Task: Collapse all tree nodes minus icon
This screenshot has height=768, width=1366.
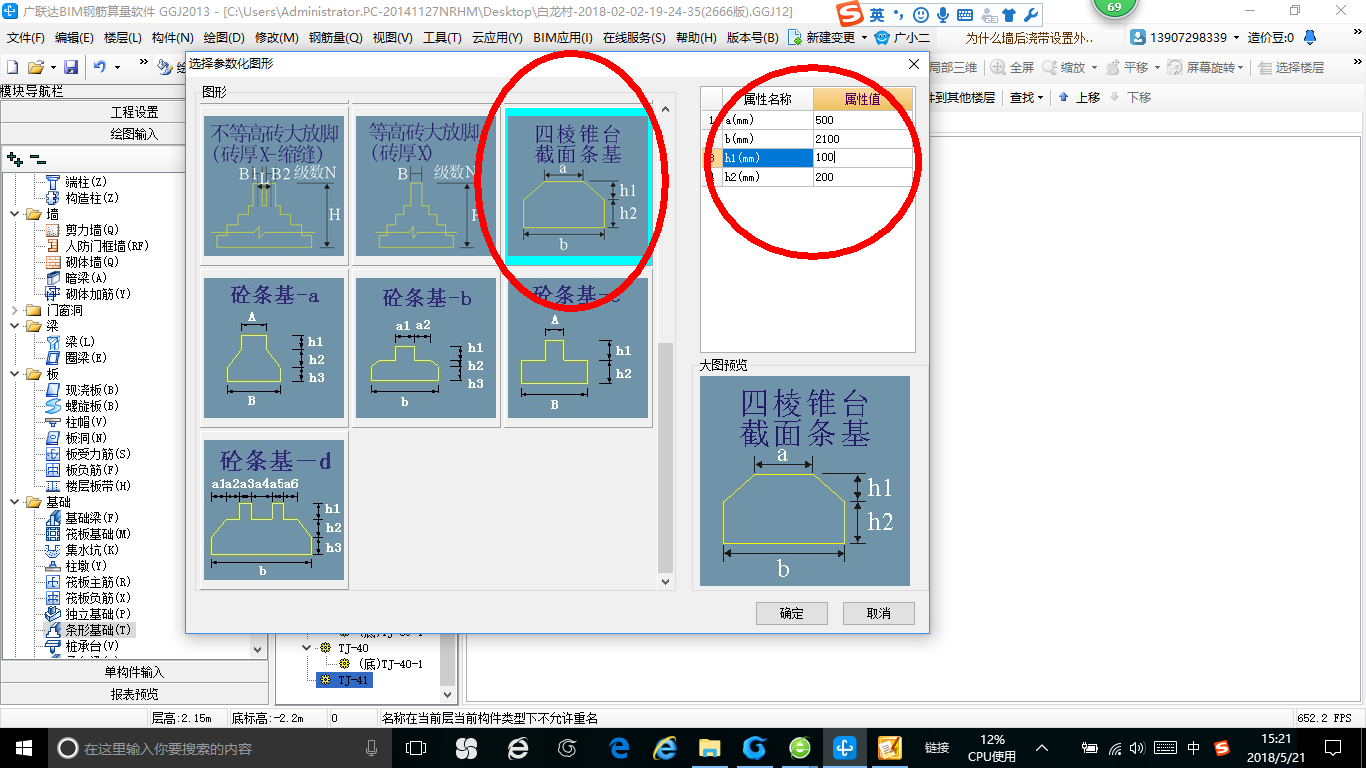Action: tap(37, 158)
